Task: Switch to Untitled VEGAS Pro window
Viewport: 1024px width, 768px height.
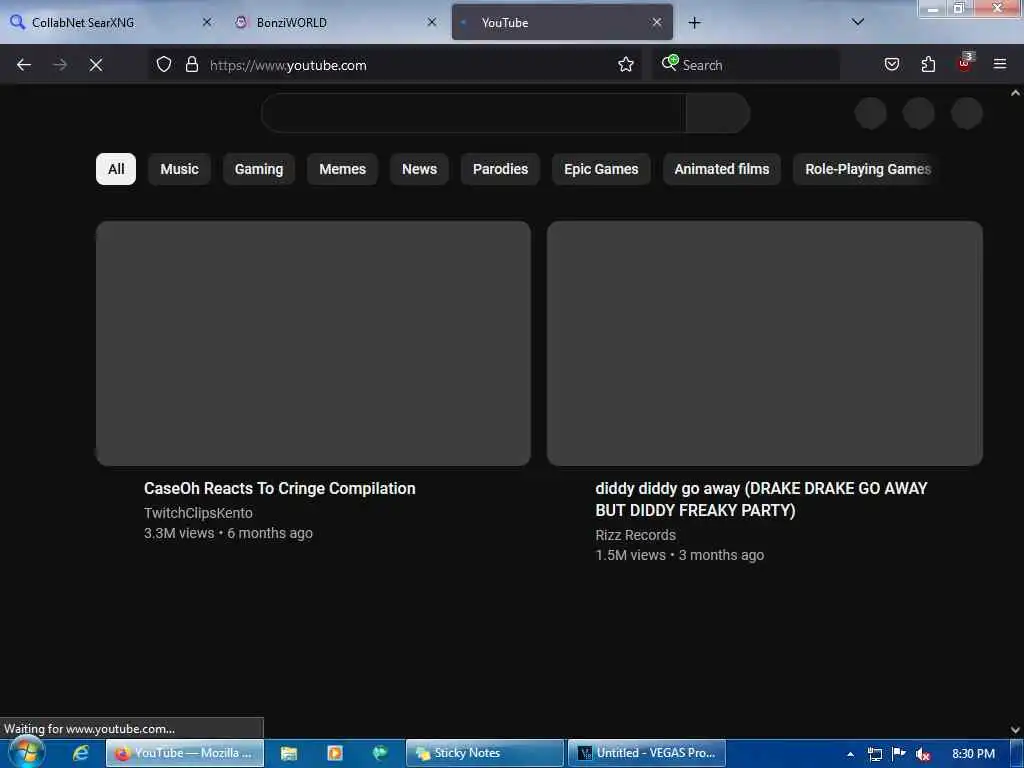Action: coord(647,753)
